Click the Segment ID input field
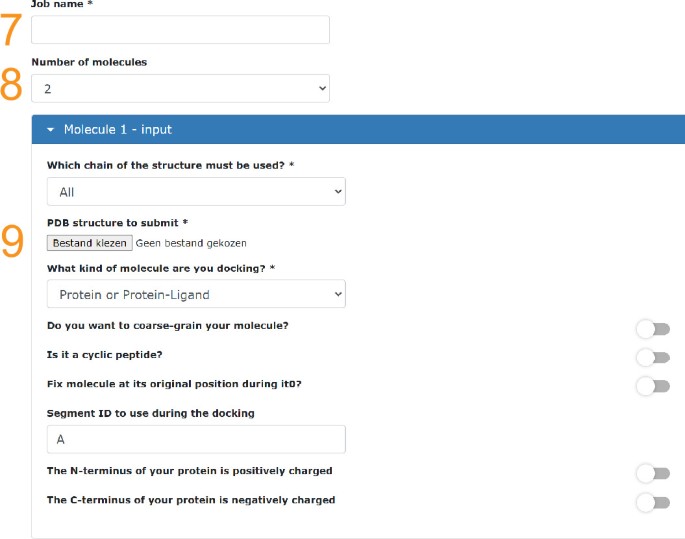Screen dimensions: 685x539 click(196, 439)
